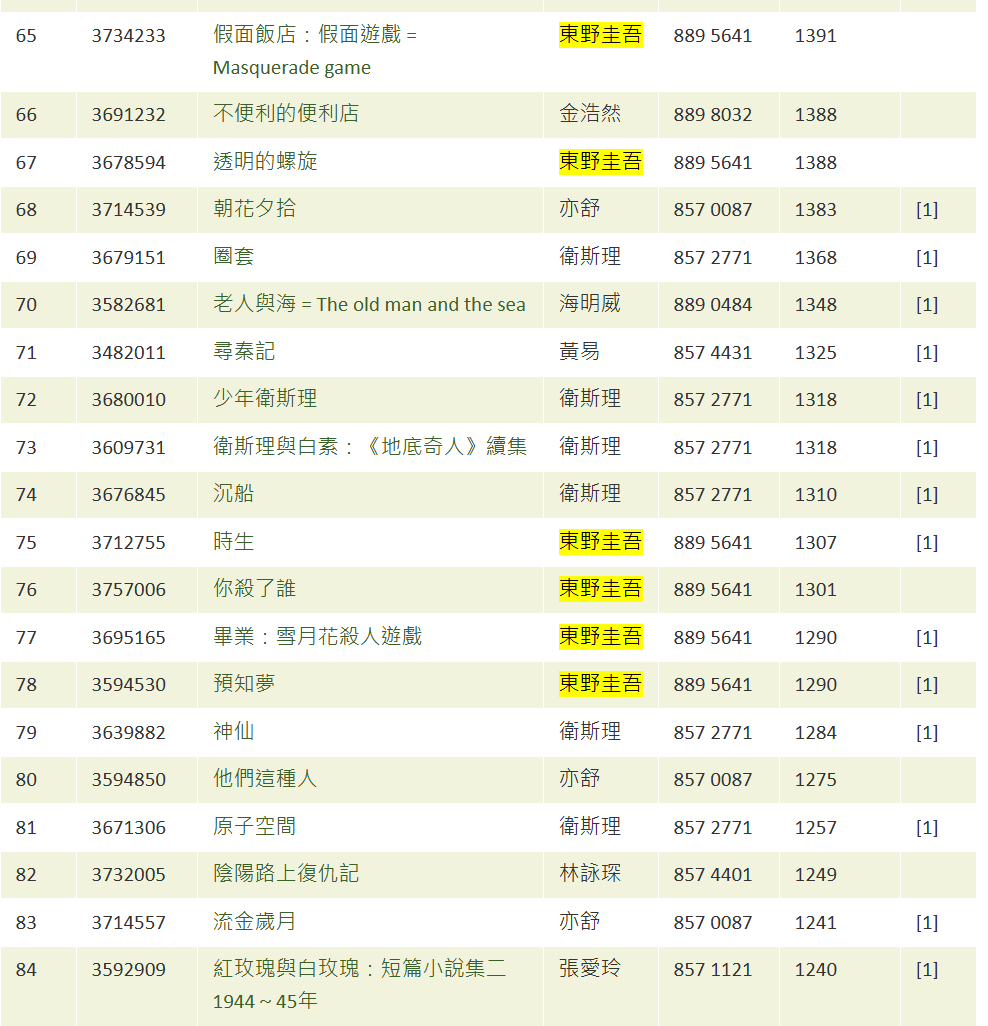Select rank number 65
988x1026 pixels.
(x=26, y=35)
